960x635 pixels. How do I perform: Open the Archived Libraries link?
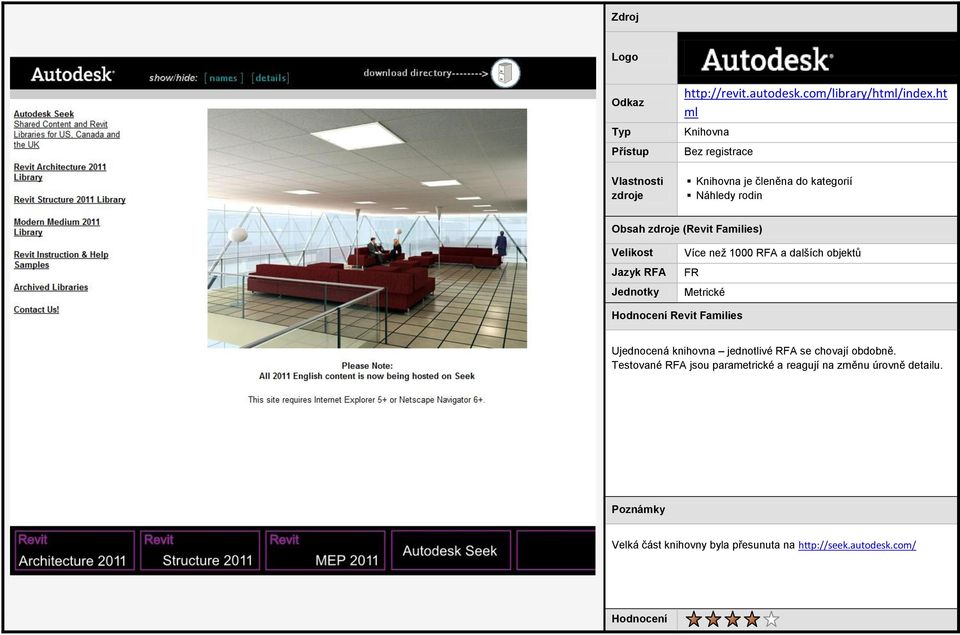[51, 287]
